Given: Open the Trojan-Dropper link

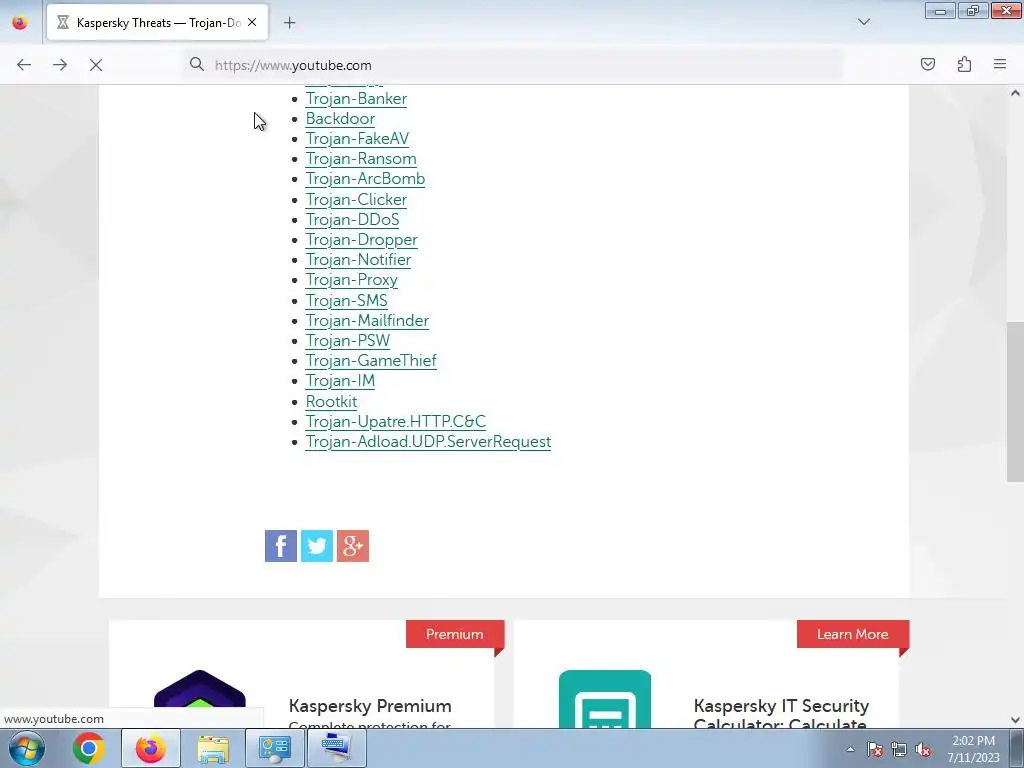Looking at the screenshot, I should (361, 240).
